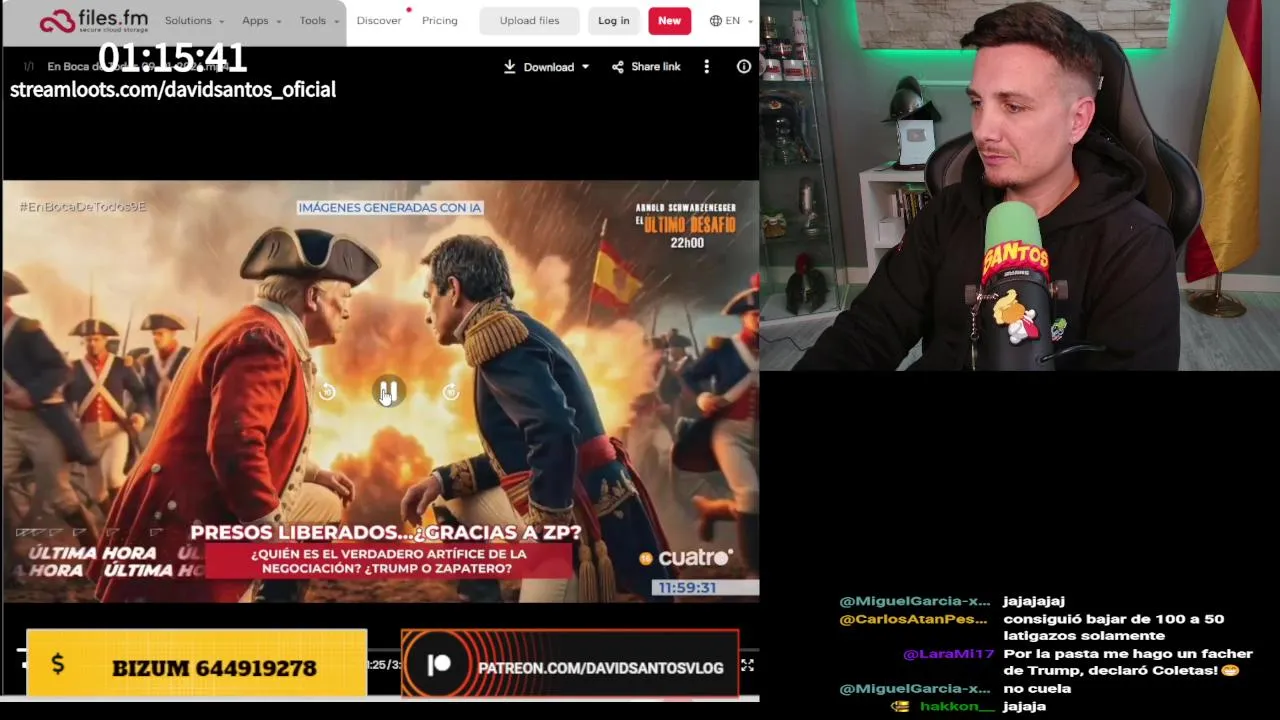Image resolution: width=1280 pixels, height=720 pixels.
Task: Click the webcam feed of the streamer
Action: pos(1020,185)
